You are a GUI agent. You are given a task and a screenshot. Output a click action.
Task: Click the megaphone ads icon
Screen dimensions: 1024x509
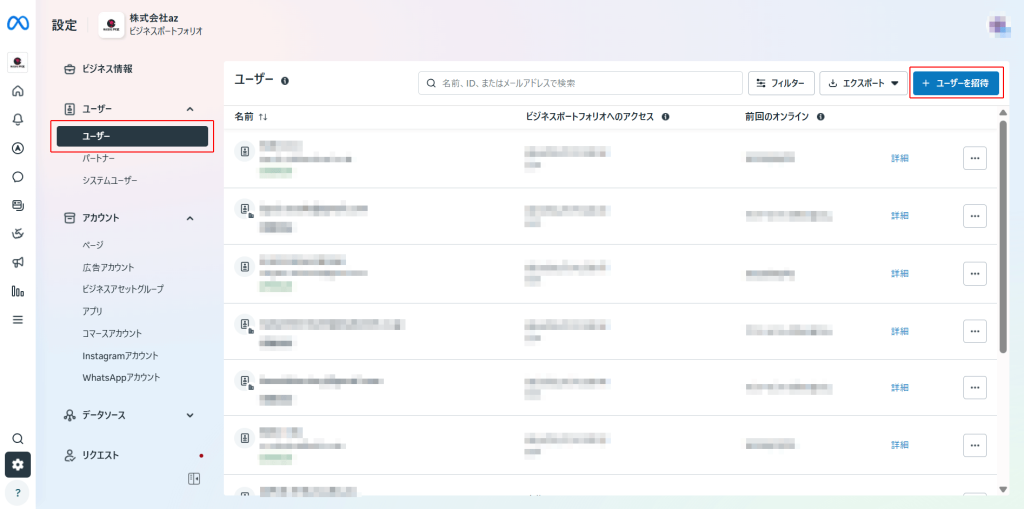[x=17, y=262]
